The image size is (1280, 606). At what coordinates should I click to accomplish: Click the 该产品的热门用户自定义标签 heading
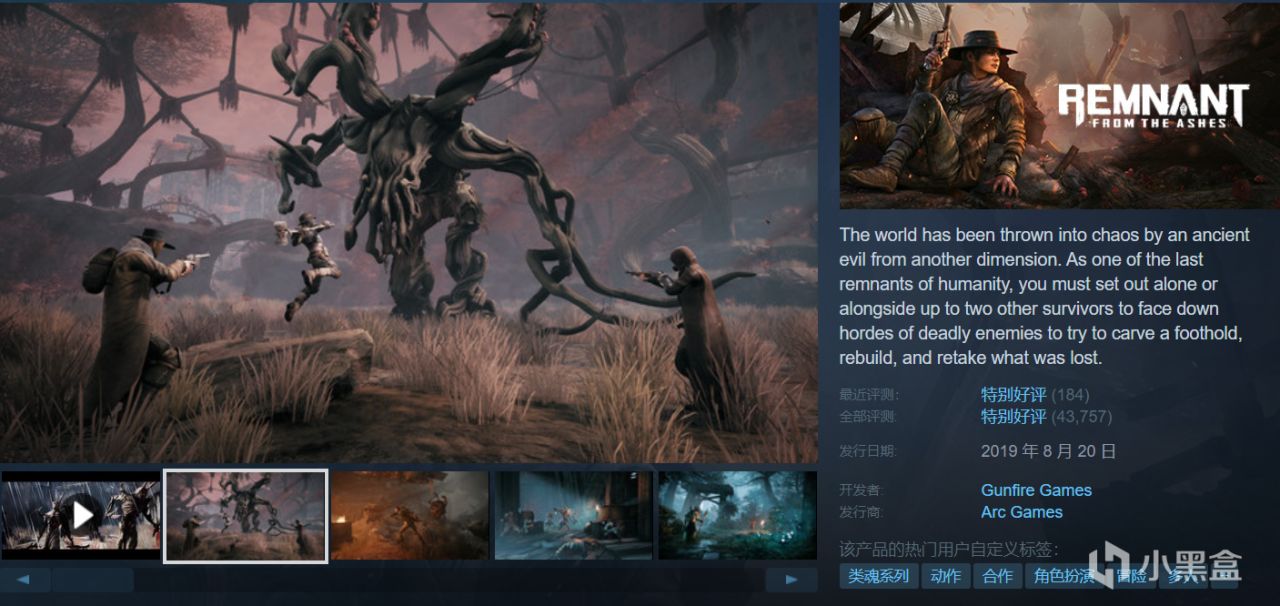949,549
